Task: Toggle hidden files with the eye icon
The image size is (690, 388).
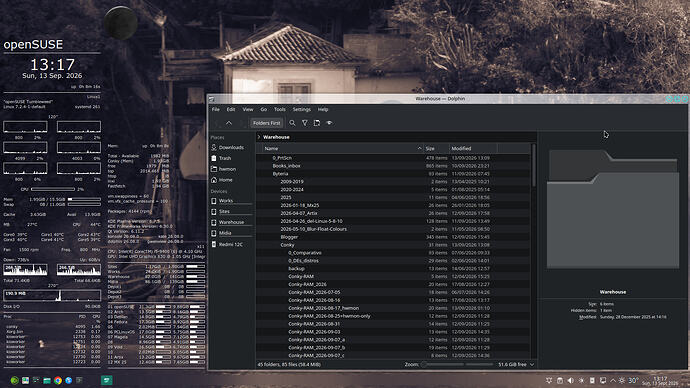Action: coord(329,123)
